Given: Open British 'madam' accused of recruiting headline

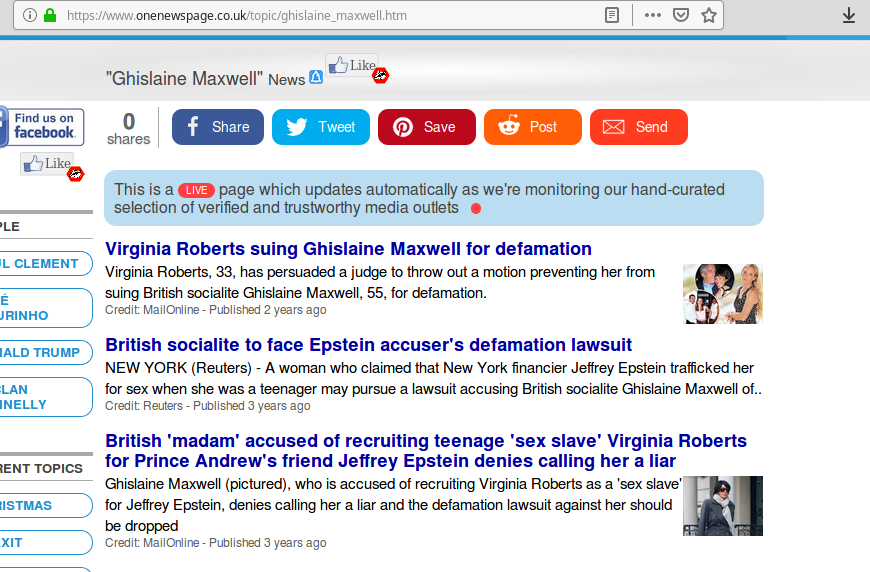Looking at the screenshot, I should (426, 450).
